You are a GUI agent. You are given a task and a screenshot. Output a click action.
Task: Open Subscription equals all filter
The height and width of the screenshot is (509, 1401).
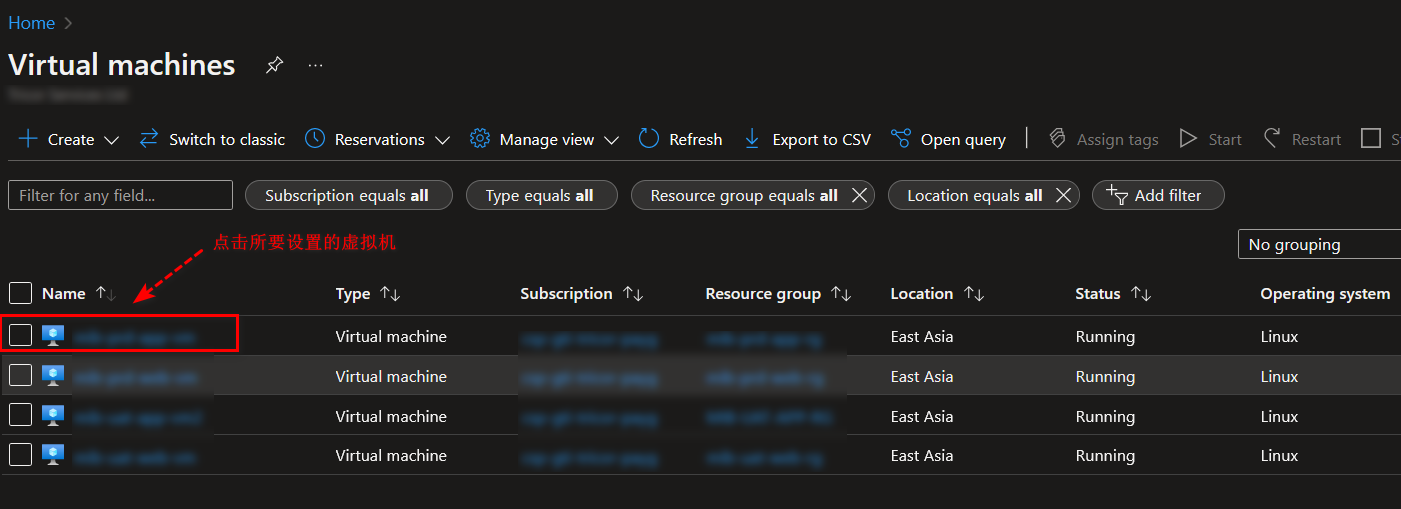(x=349, y=195)
